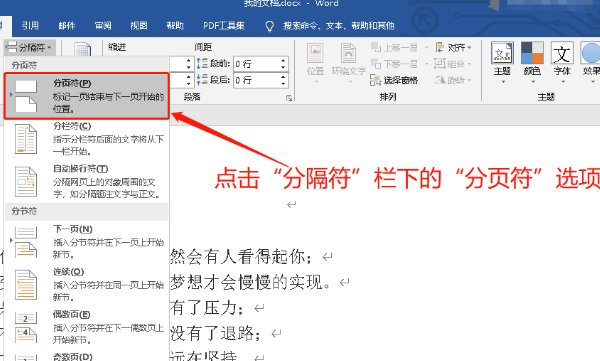This screenshot has height=361, width=600.
Task: Open the 对齐 align dropdown
Action: [453, 47]
